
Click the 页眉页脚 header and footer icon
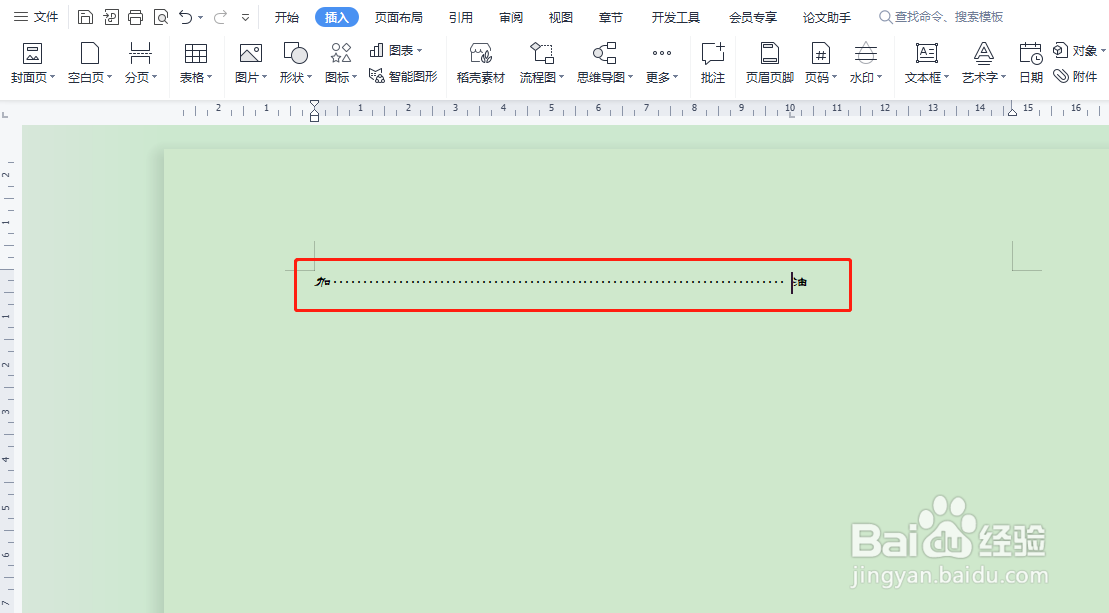coord(770,54)
